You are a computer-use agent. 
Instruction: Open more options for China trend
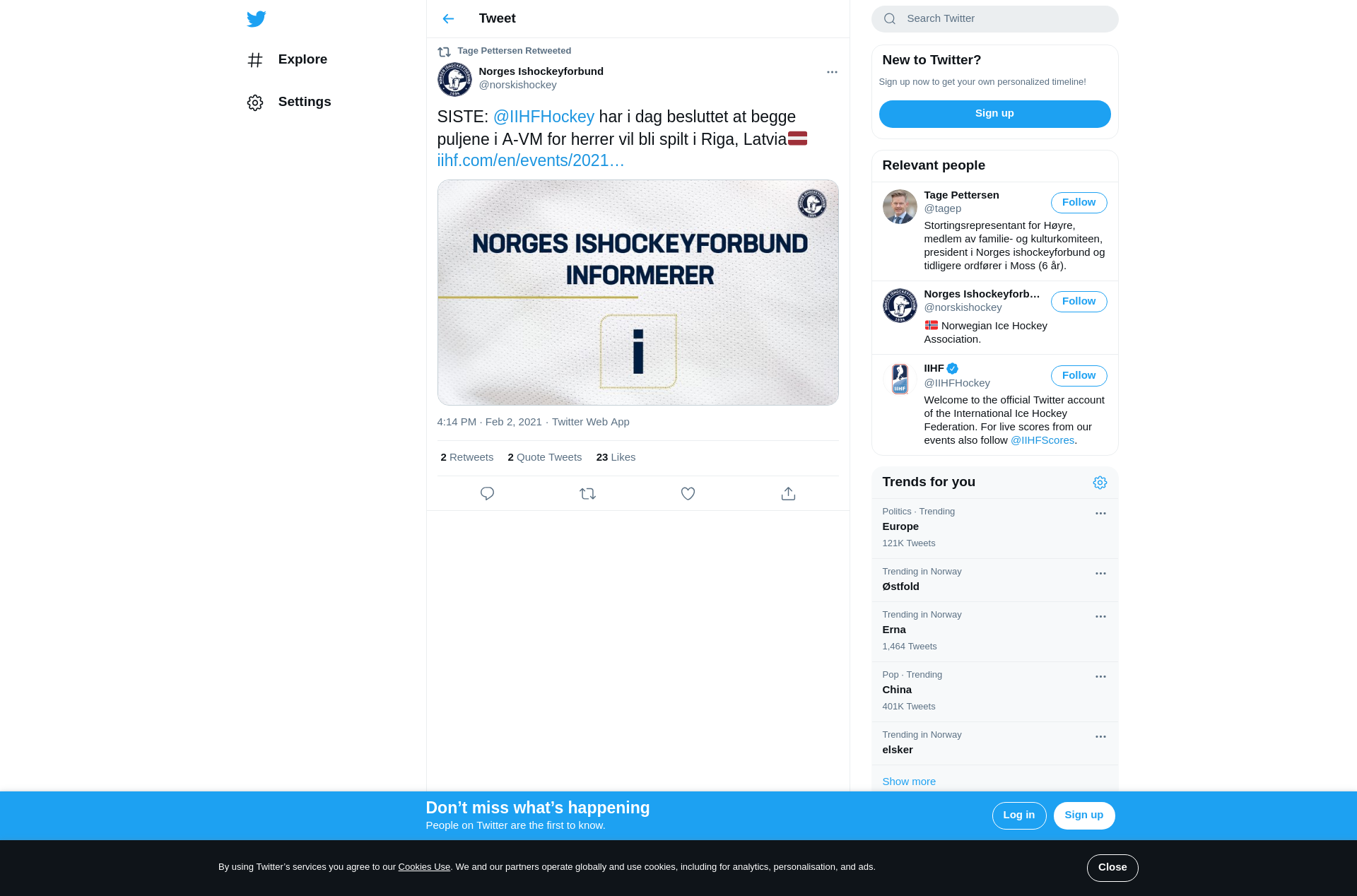1100,677
